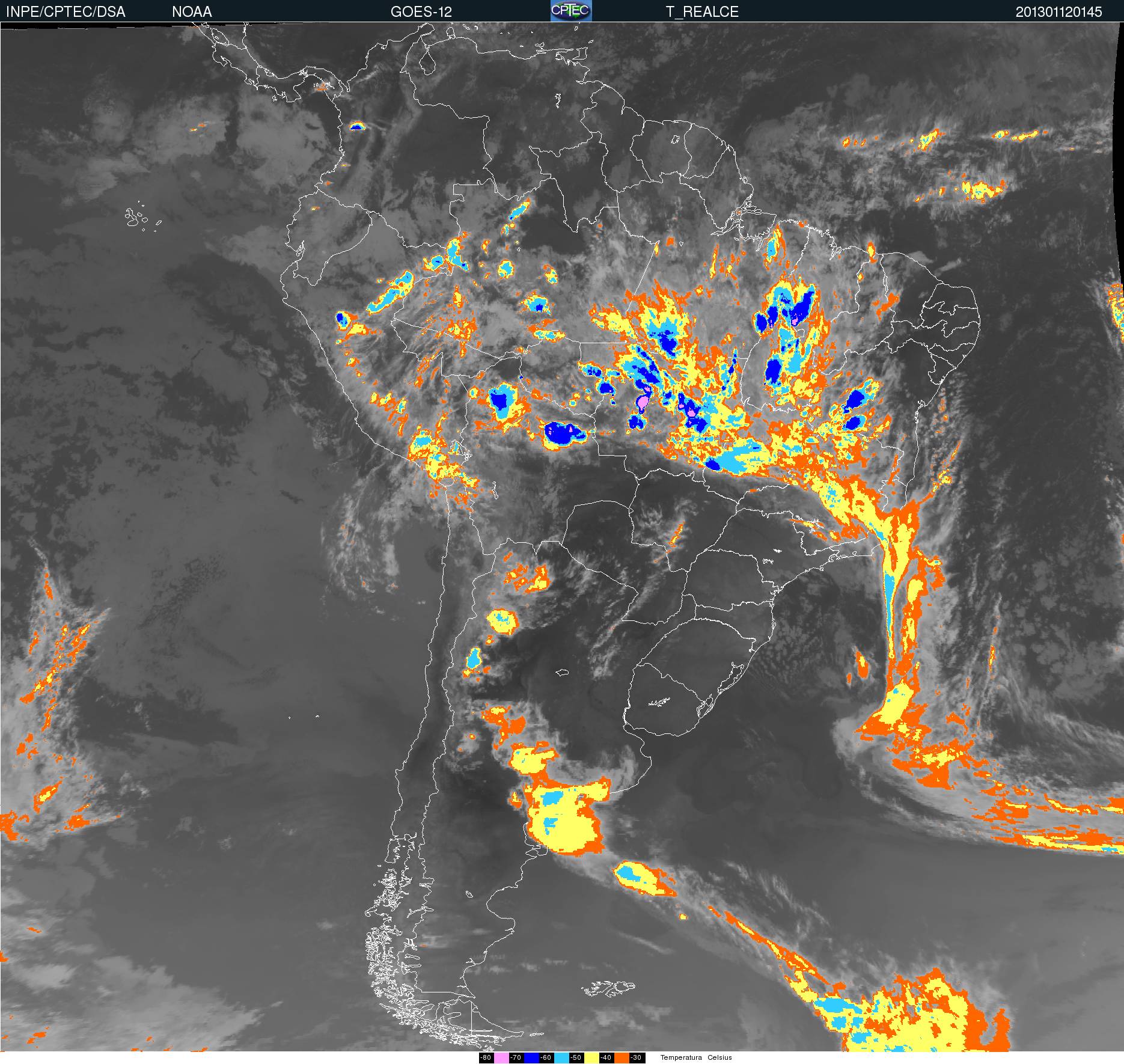This screenshot has height=1064, width=1124.
Task: Select the orange legend color swatch
Action: click(622, 1058)
